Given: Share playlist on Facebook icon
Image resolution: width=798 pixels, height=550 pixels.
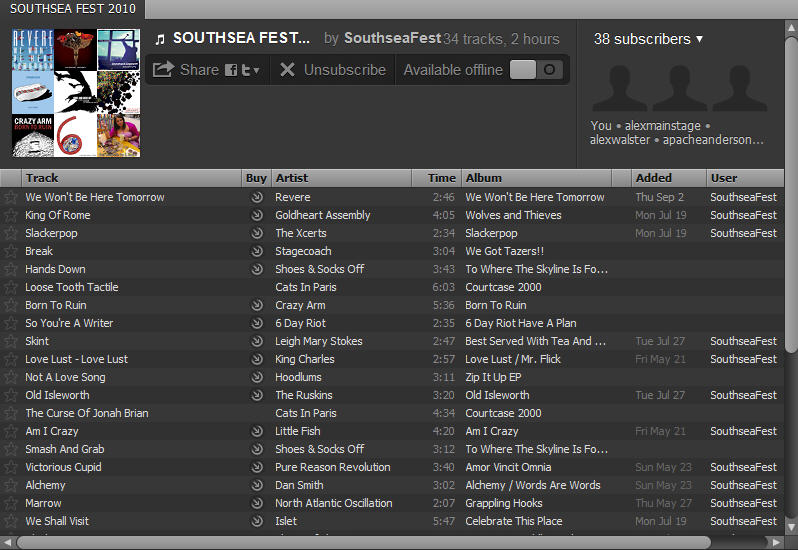Looking at the screenshot, I should (231, 70).
